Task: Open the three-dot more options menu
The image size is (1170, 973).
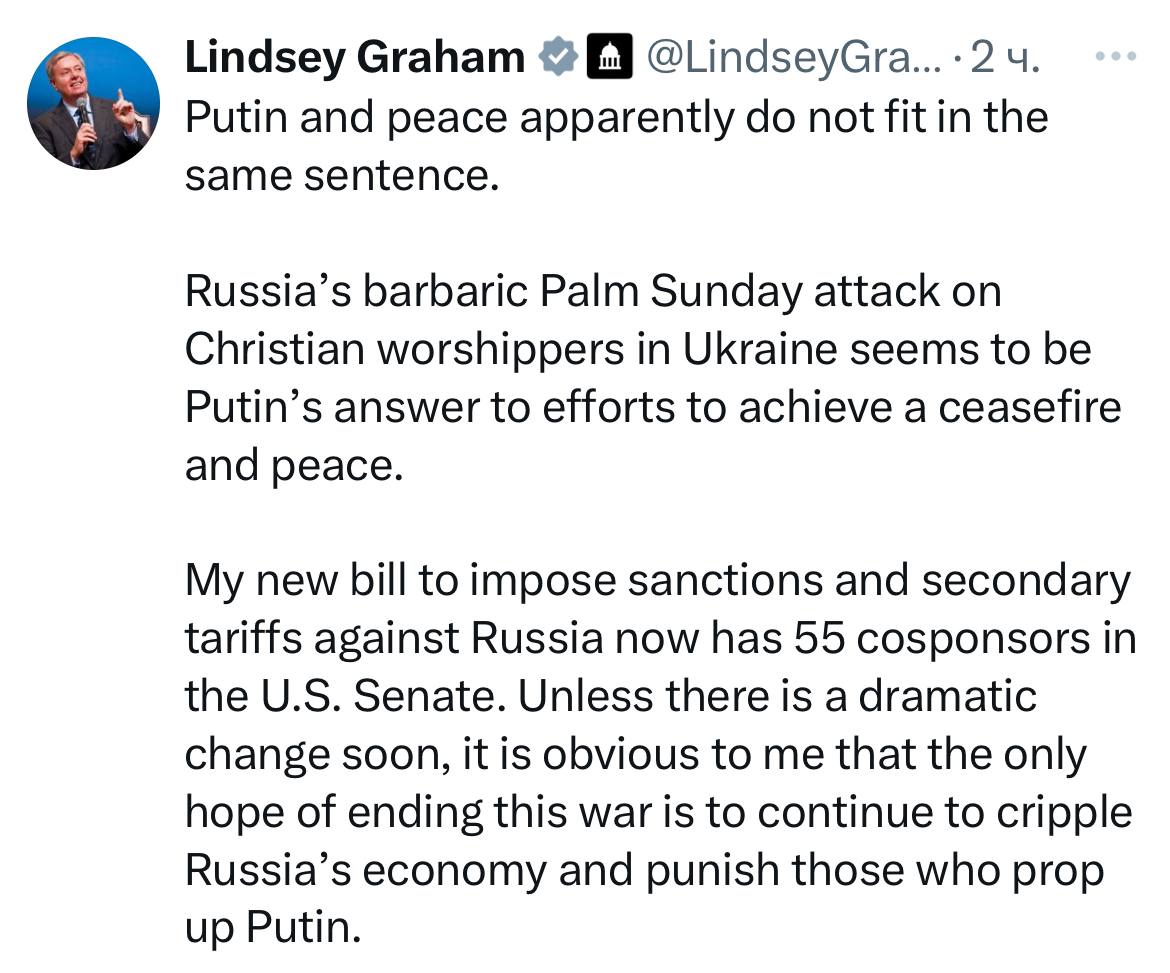Action: [x=1117, y=57]
